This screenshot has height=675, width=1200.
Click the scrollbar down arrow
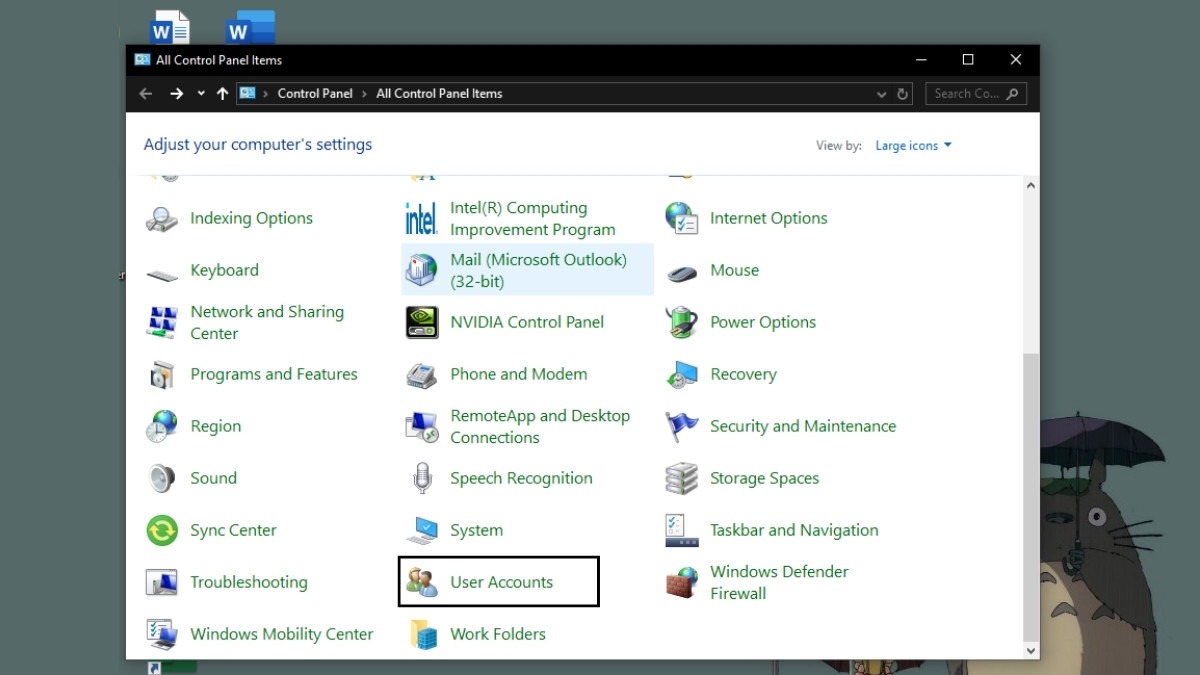(x=1031, y=650)
